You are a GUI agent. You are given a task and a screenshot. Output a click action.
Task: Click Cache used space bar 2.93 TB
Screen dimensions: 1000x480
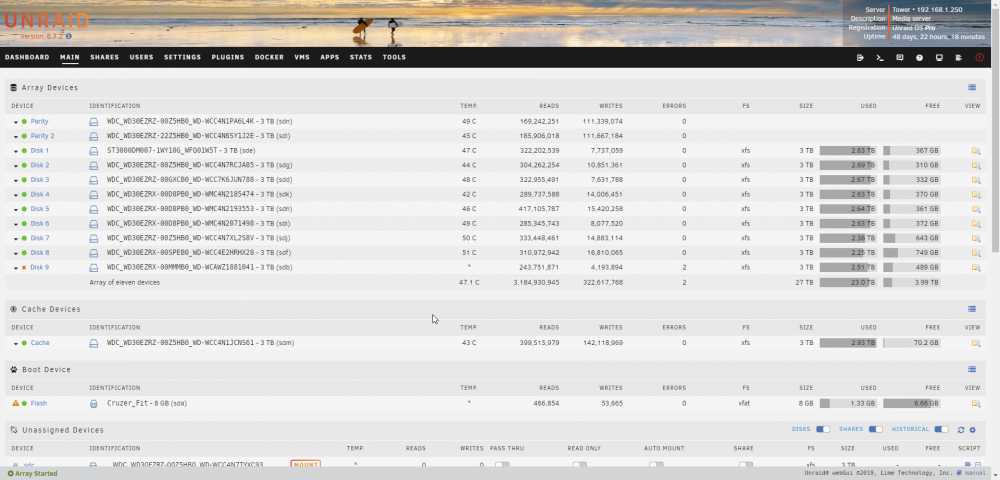848,343
